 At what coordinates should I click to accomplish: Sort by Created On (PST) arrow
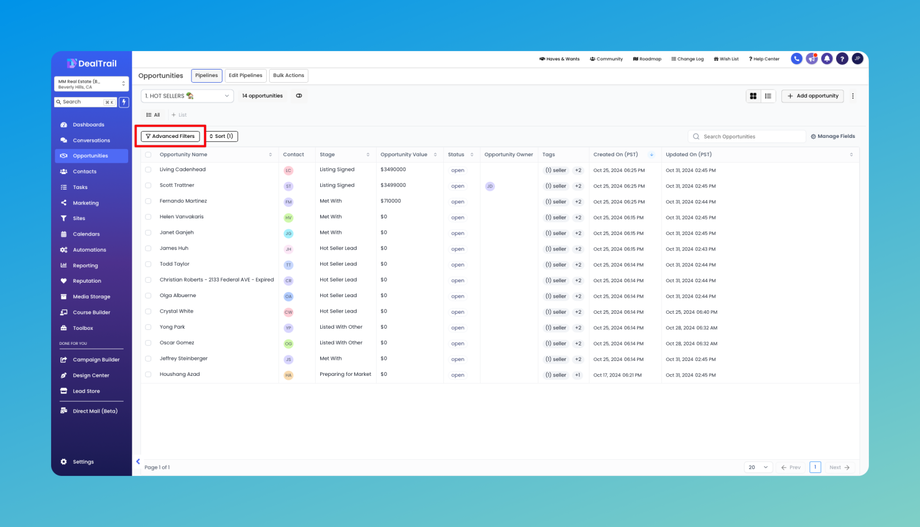coord(651,155)
